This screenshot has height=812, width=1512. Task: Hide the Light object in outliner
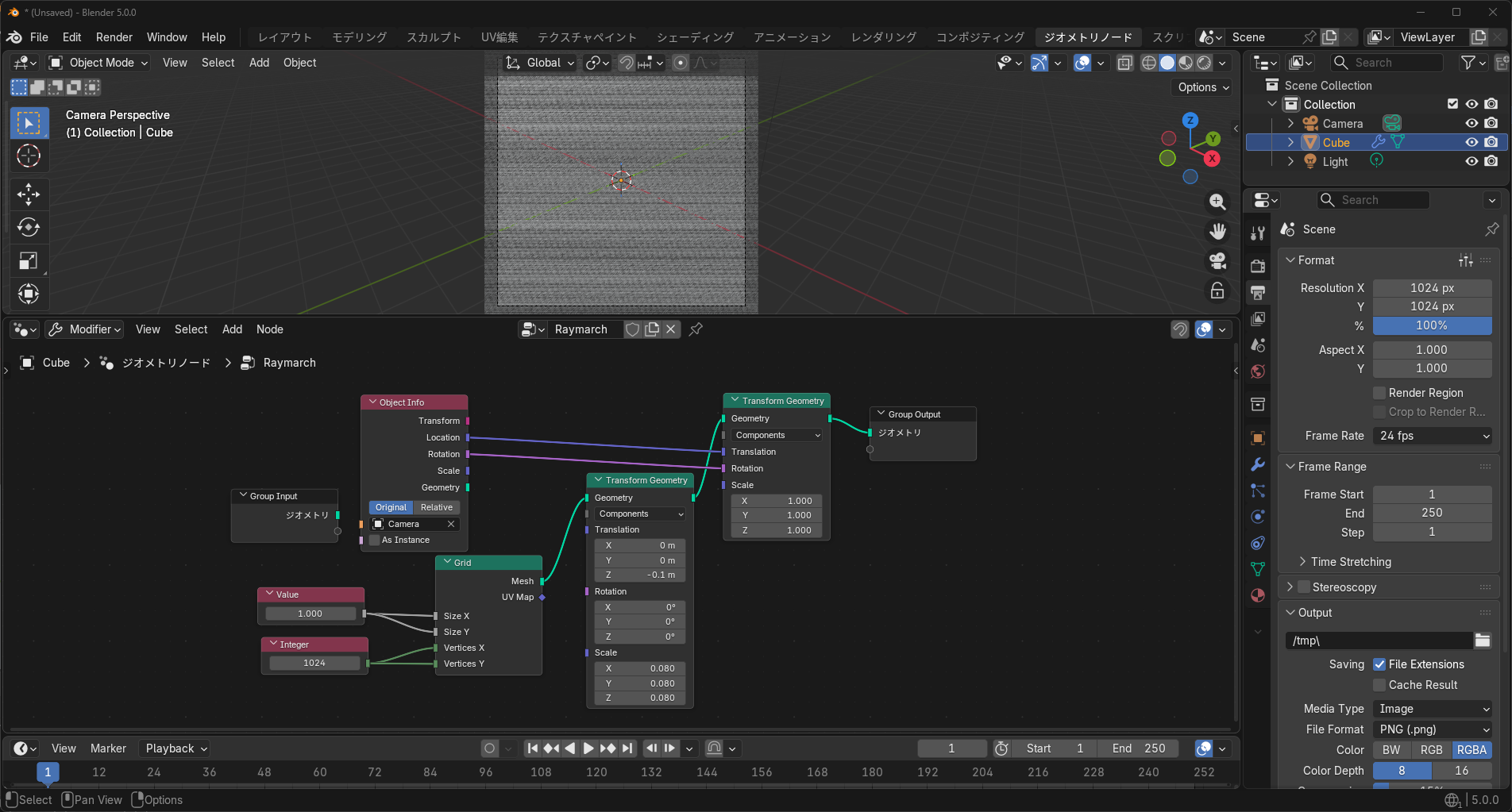(x=1471, y=162)
